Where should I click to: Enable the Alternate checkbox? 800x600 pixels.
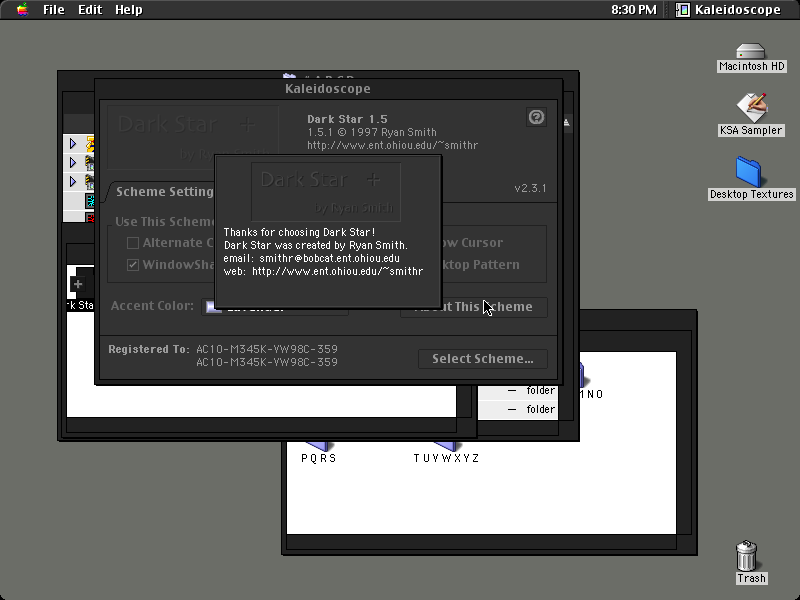133,243
